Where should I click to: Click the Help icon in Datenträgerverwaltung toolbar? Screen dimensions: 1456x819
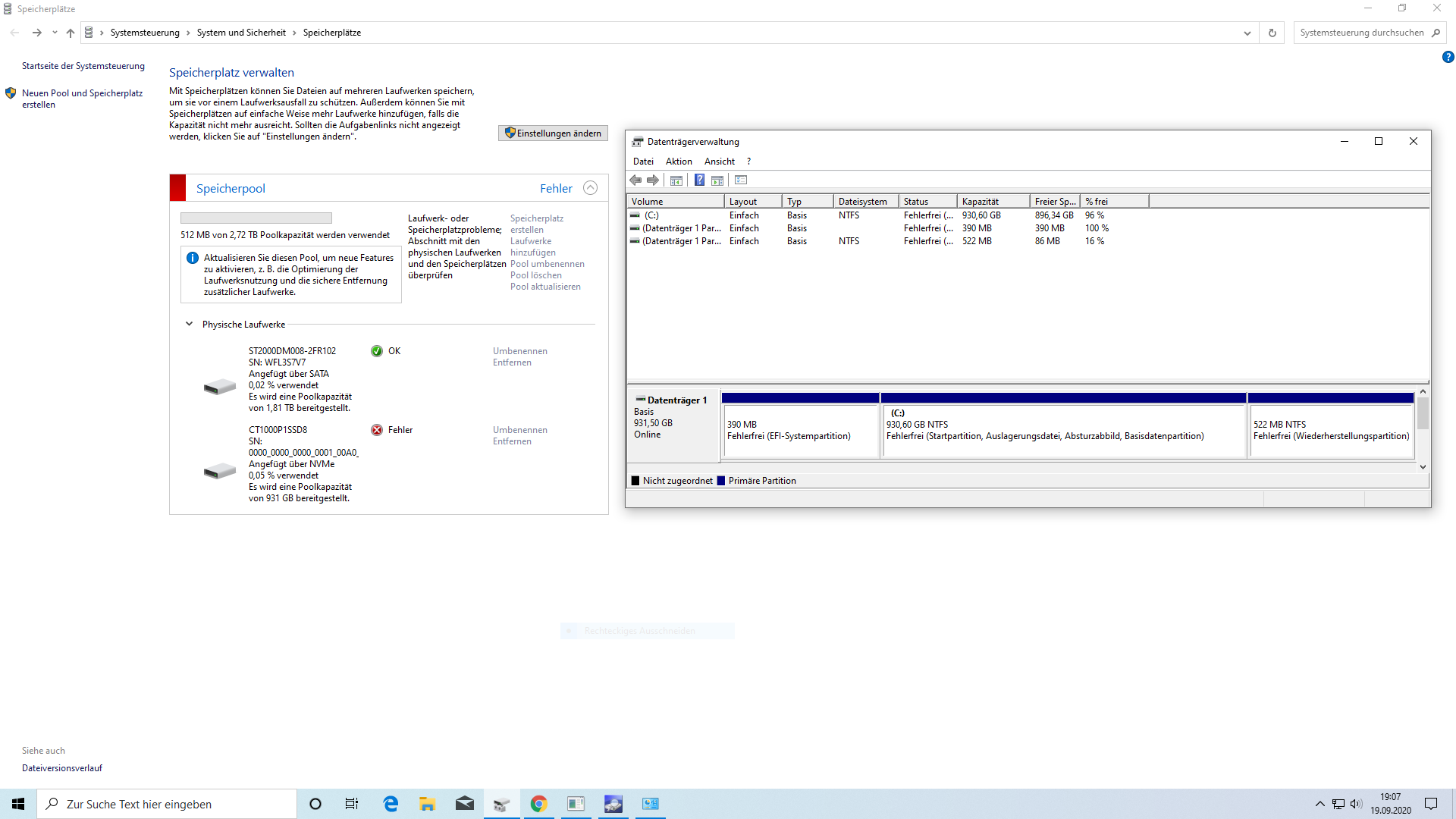tap(699, 180)
